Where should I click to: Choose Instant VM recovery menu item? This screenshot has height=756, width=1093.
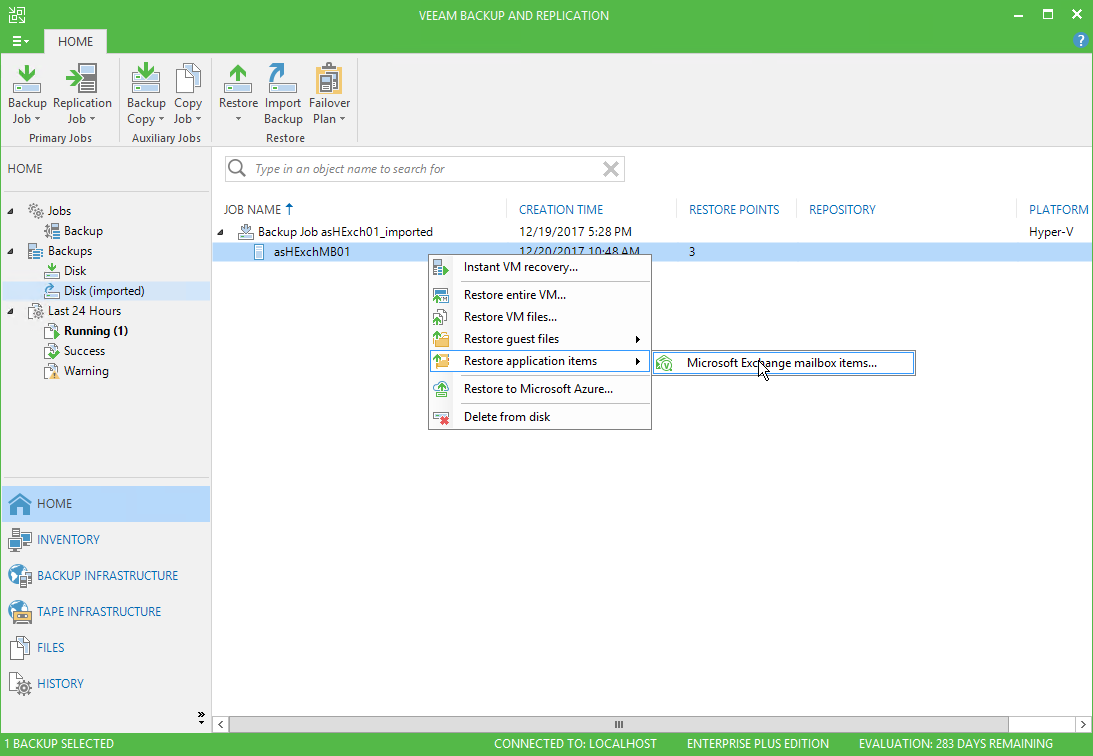point(540,267)
